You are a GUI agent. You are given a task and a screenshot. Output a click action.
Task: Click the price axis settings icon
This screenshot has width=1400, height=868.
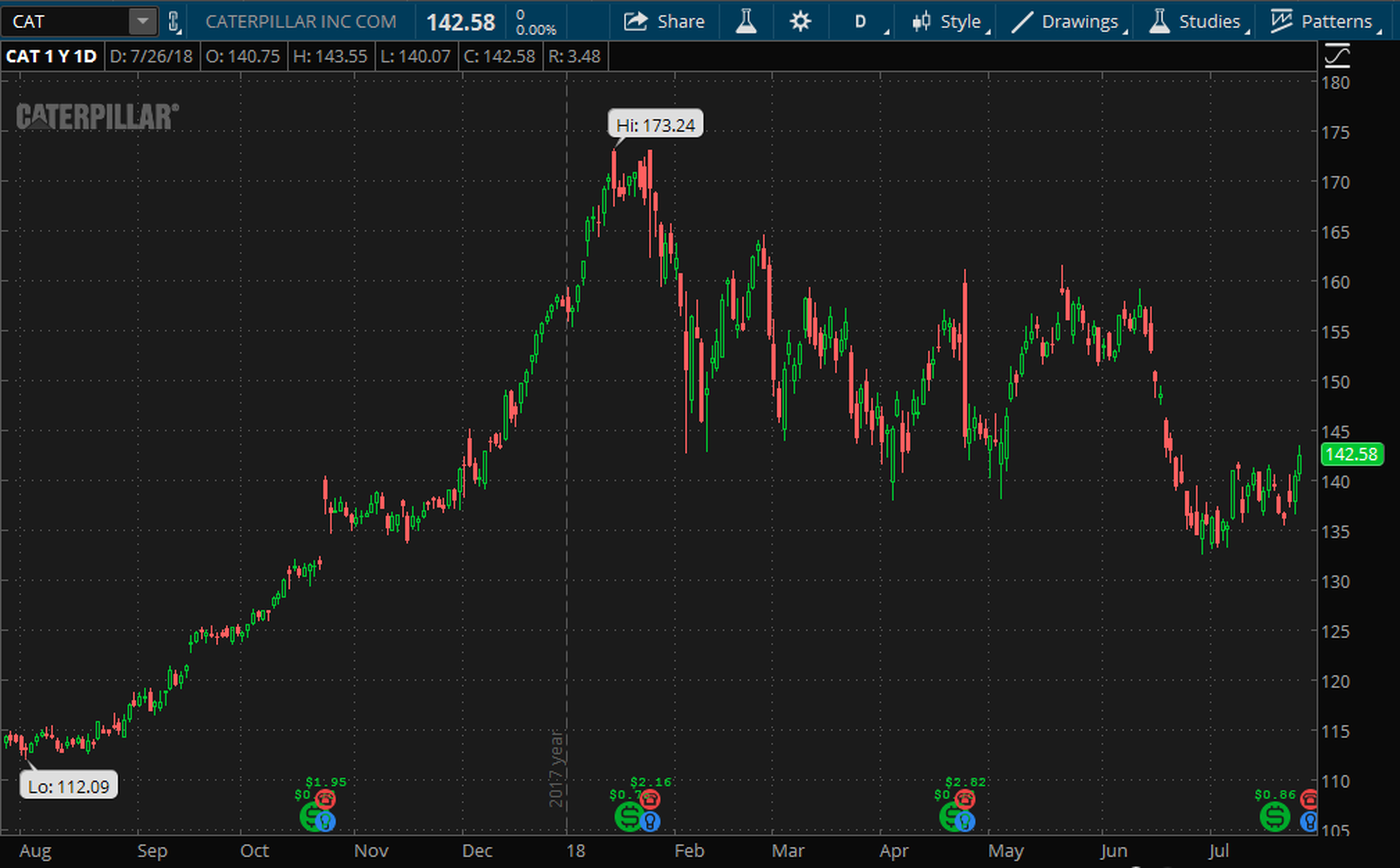pos(1335,56)
